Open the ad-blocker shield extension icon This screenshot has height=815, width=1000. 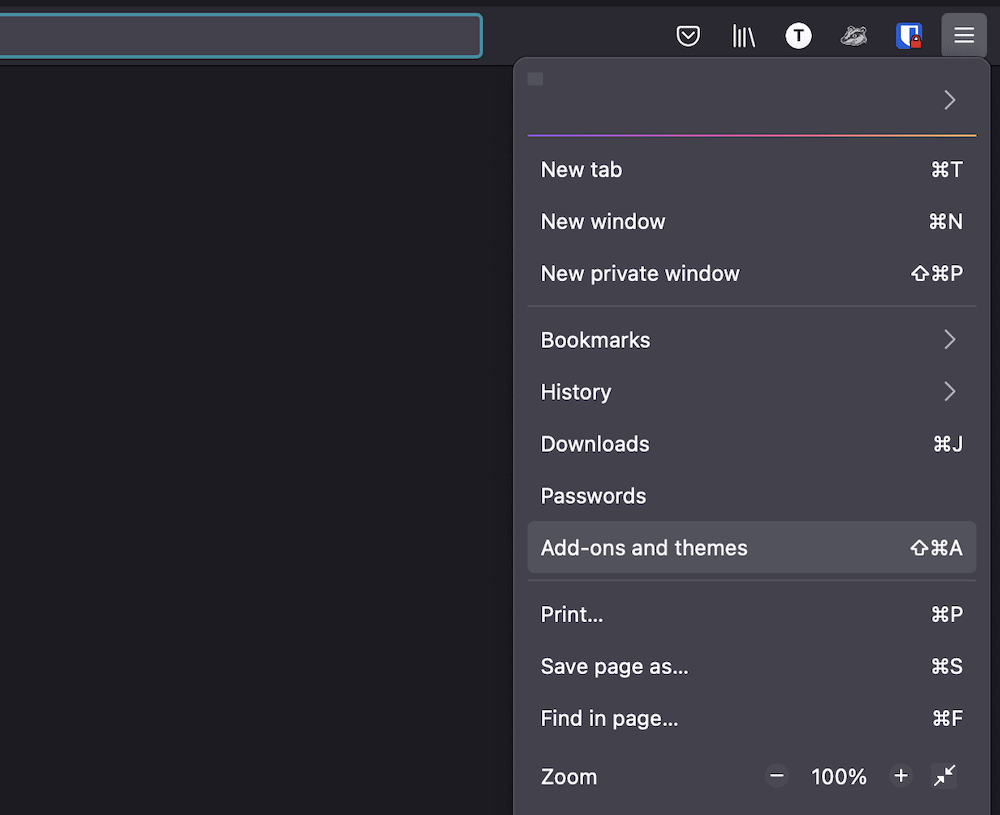pos(908,35)
